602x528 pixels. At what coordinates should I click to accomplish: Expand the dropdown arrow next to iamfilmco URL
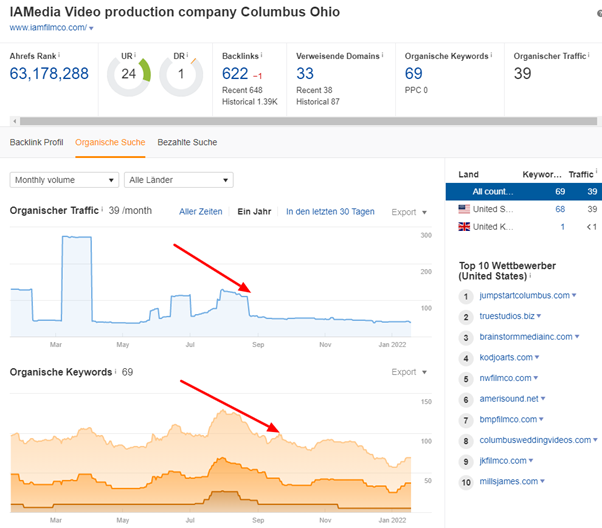91,28
